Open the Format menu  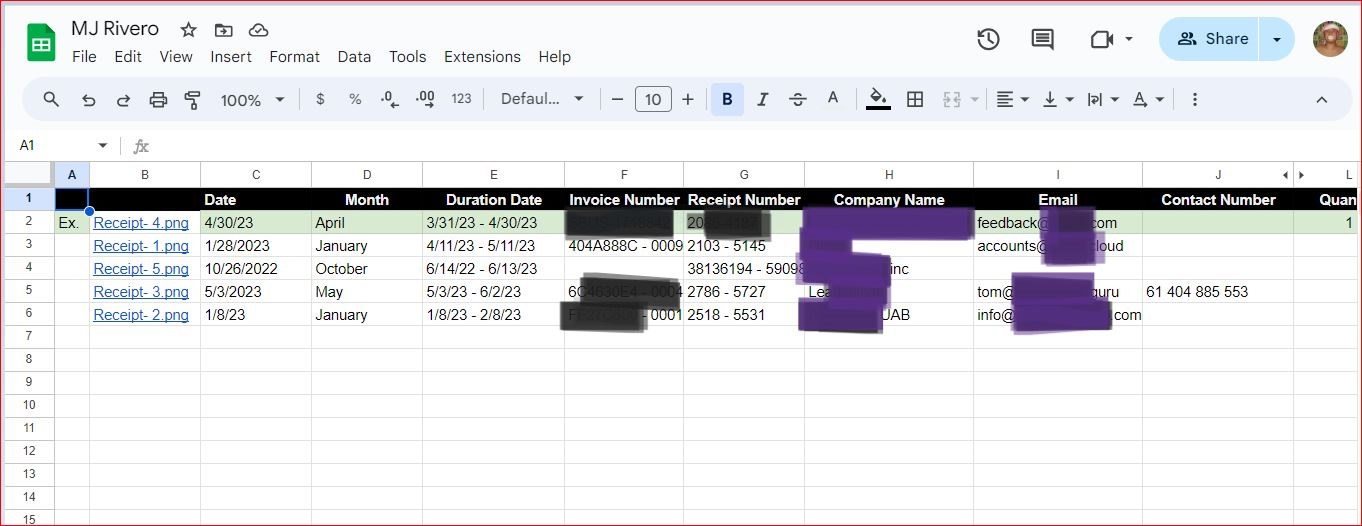tap(294, 57)
